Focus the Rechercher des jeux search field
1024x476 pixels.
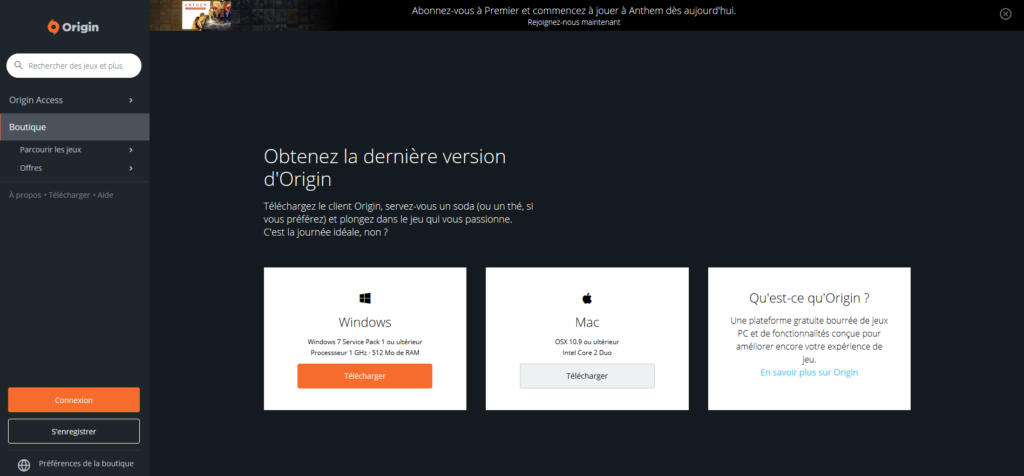tap(74, 66)
